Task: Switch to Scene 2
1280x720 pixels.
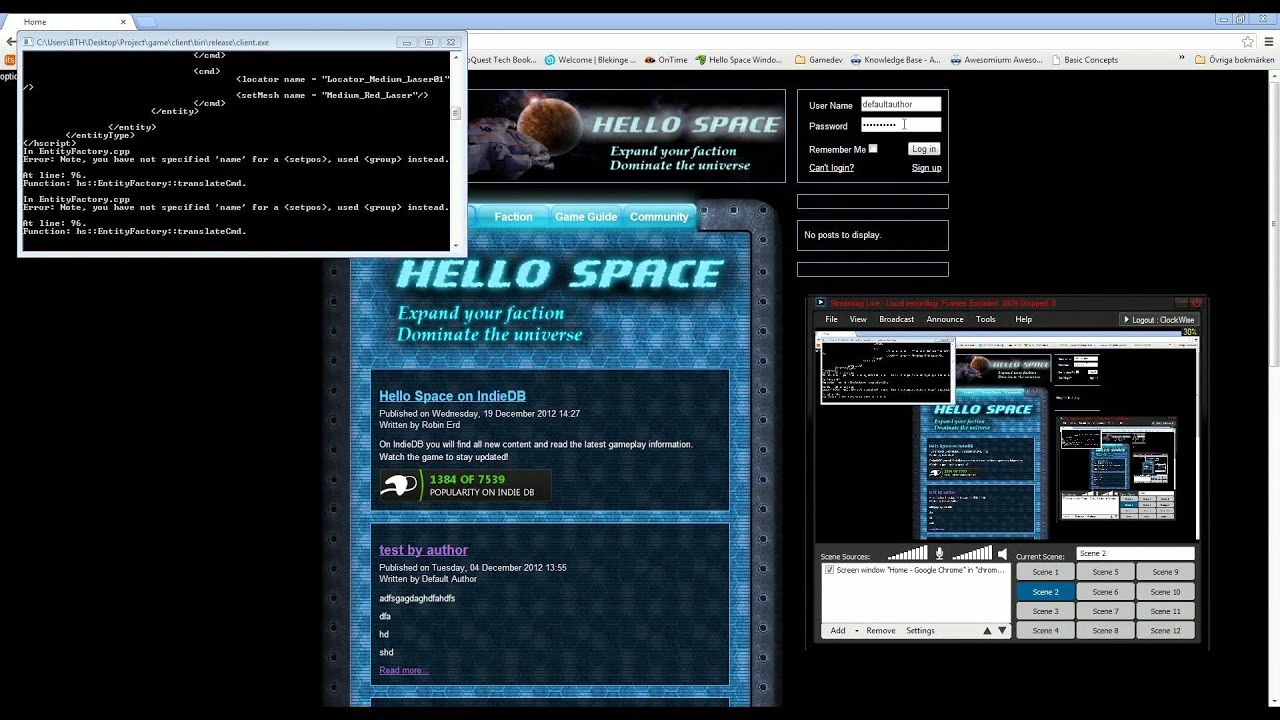Action: (1045, 592)
